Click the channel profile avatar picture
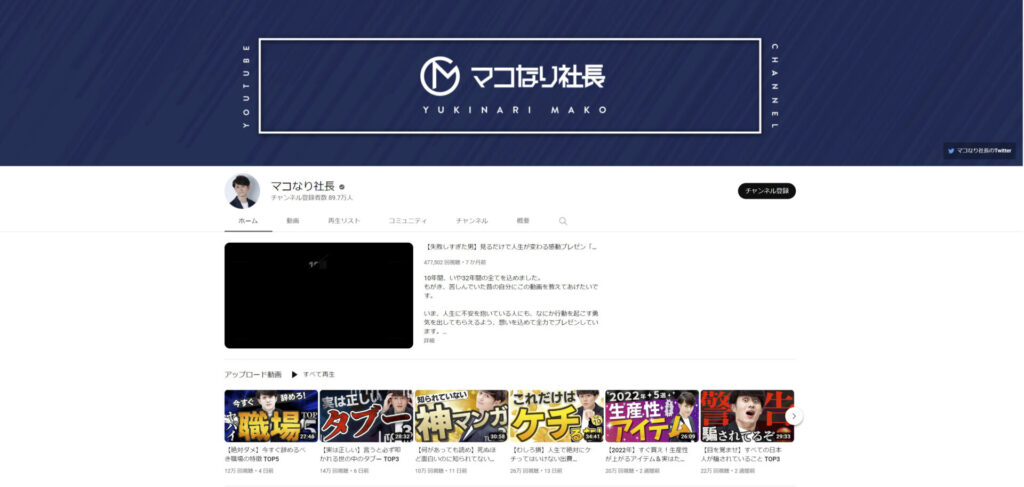The width and height of the screenshot is (1024, 487). pos(242,191)
